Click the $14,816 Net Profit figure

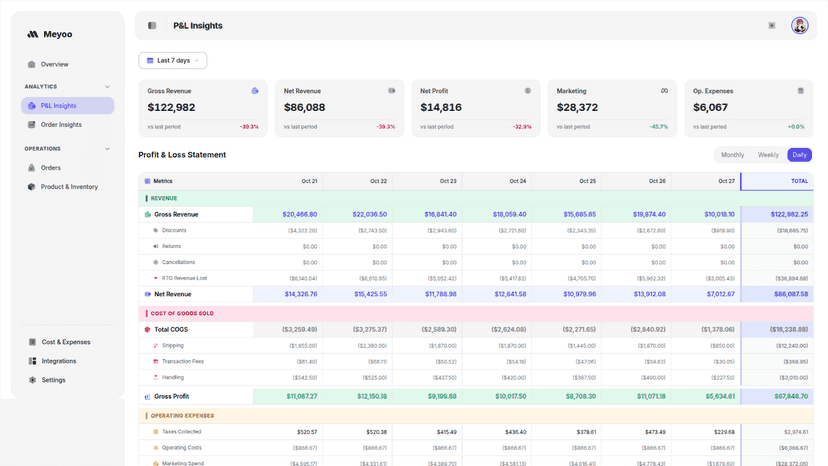pyautogui.click(x=441, y=108)
